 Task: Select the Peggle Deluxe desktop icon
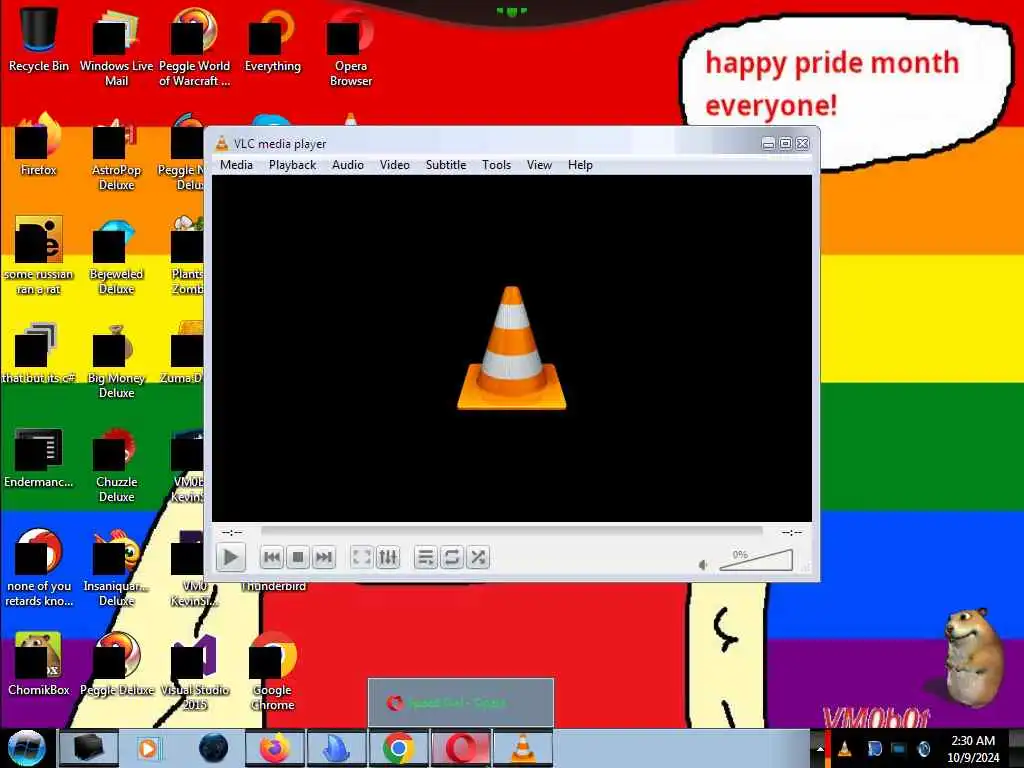click(x=116, y=663)
